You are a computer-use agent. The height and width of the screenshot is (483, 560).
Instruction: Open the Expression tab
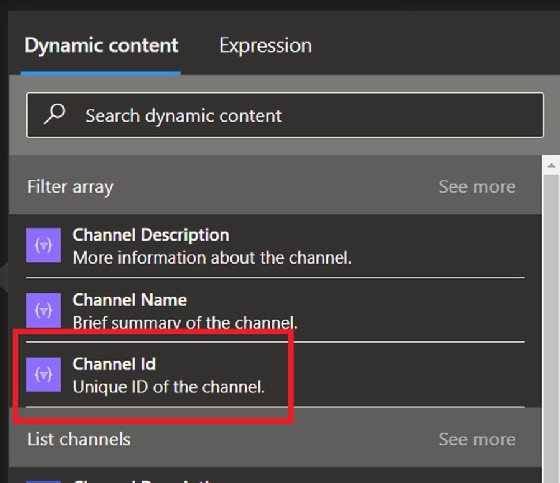click(x=265, y=46)
